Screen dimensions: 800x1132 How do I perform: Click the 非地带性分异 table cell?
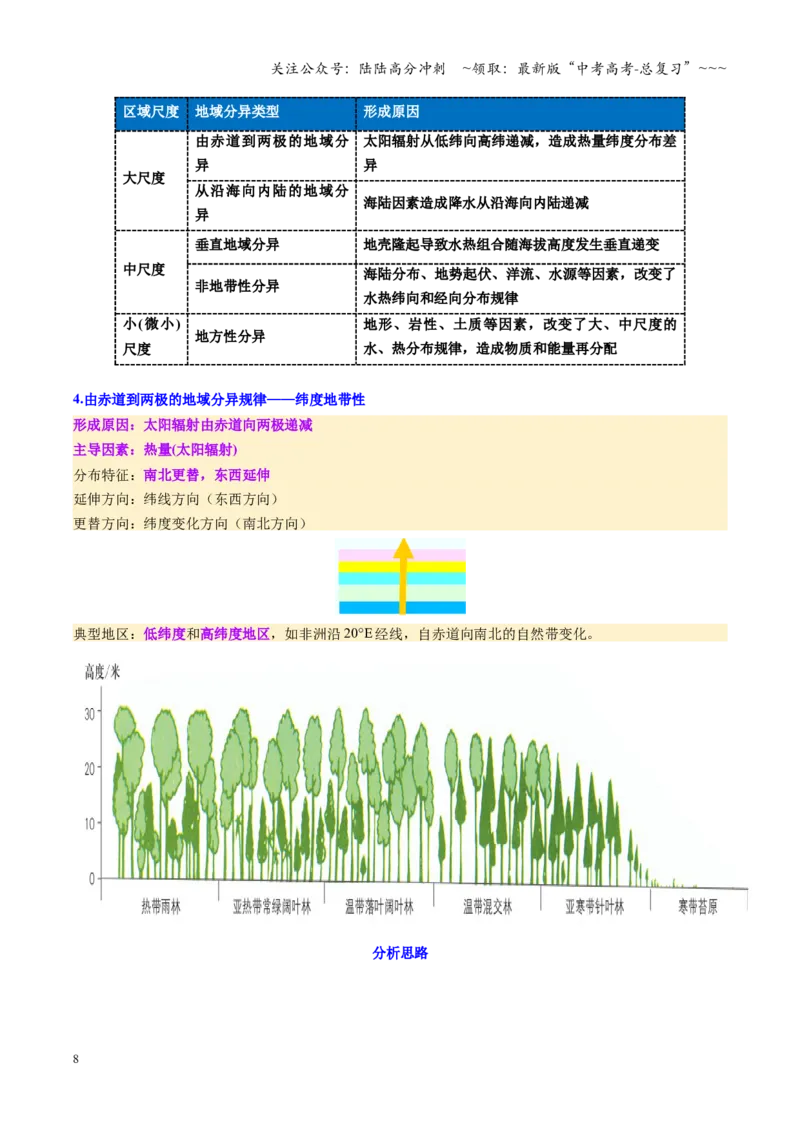click(x=271, y=288)
